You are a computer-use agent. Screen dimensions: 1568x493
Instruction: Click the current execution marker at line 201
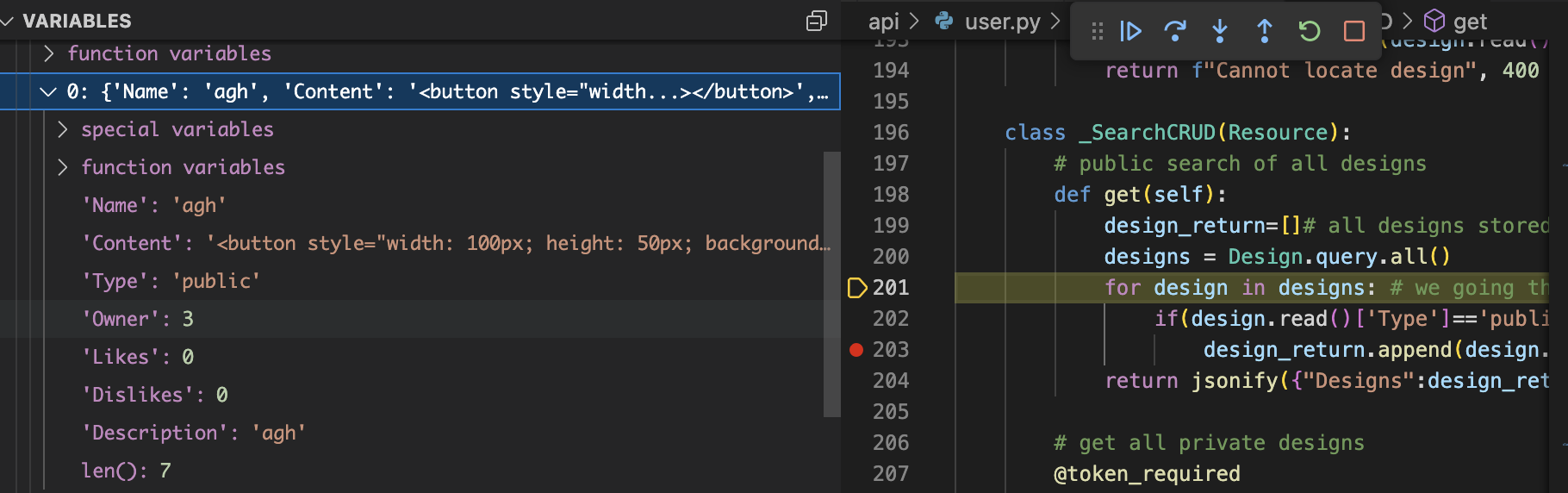point(857,287)
